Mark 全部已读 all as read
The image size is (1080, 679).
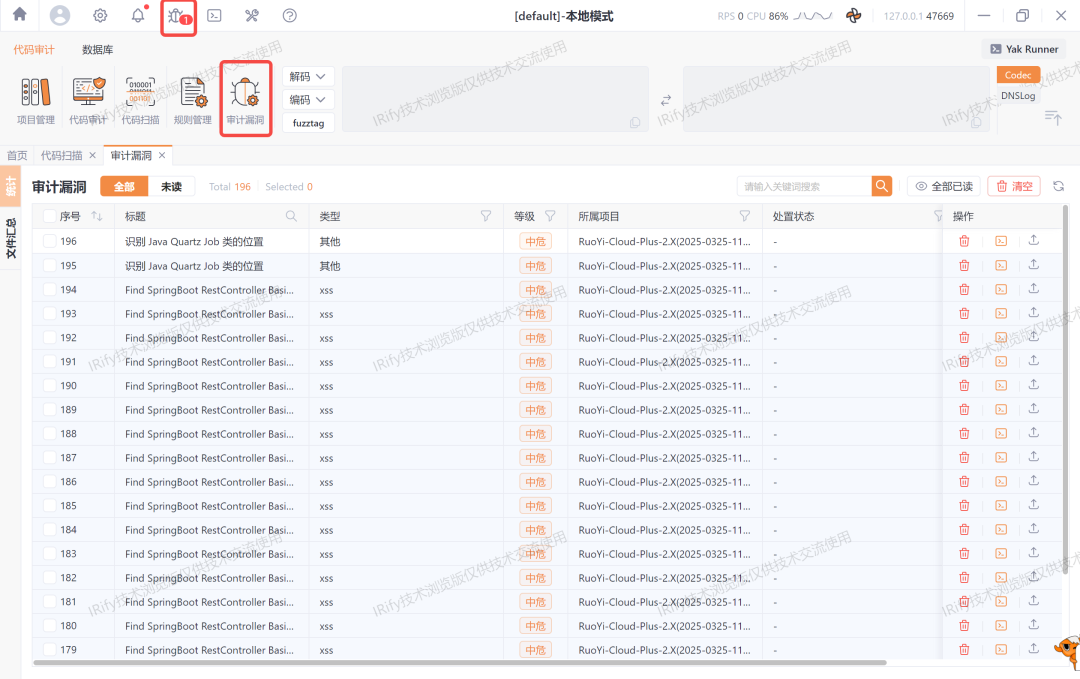944,186
